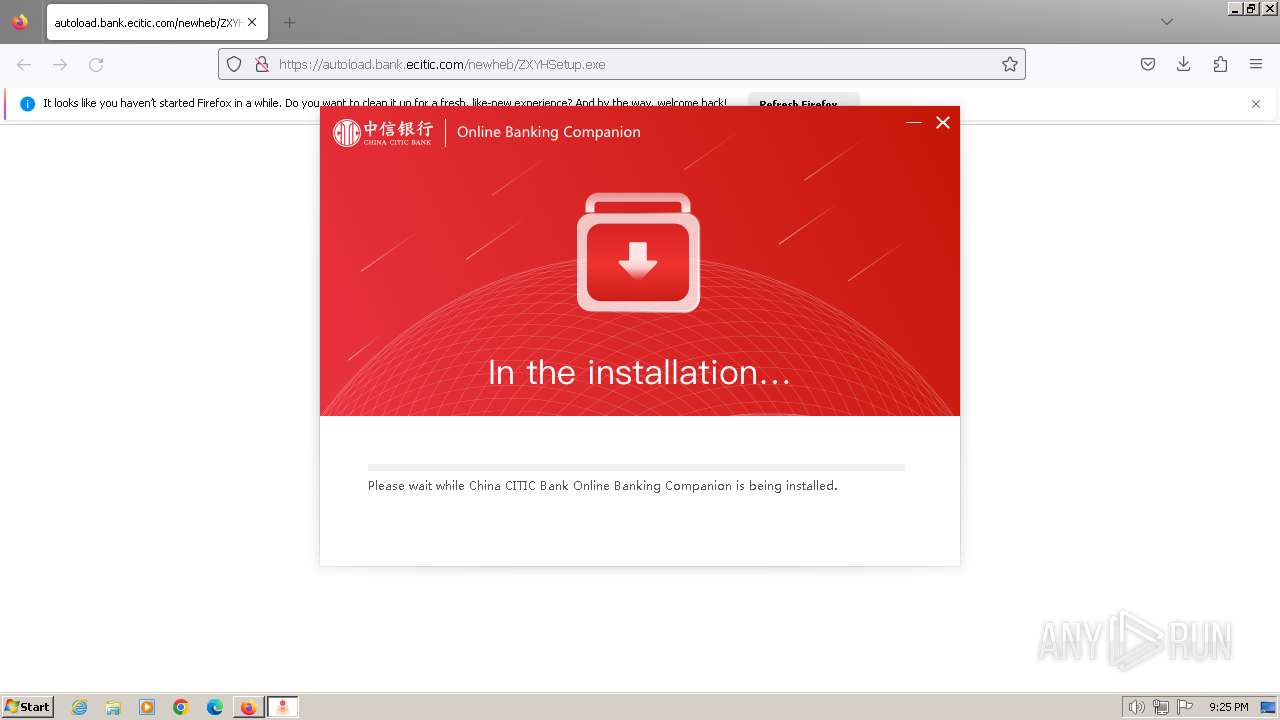
Task: Dismiss the Firefox notification bar
Action: 1256,104
